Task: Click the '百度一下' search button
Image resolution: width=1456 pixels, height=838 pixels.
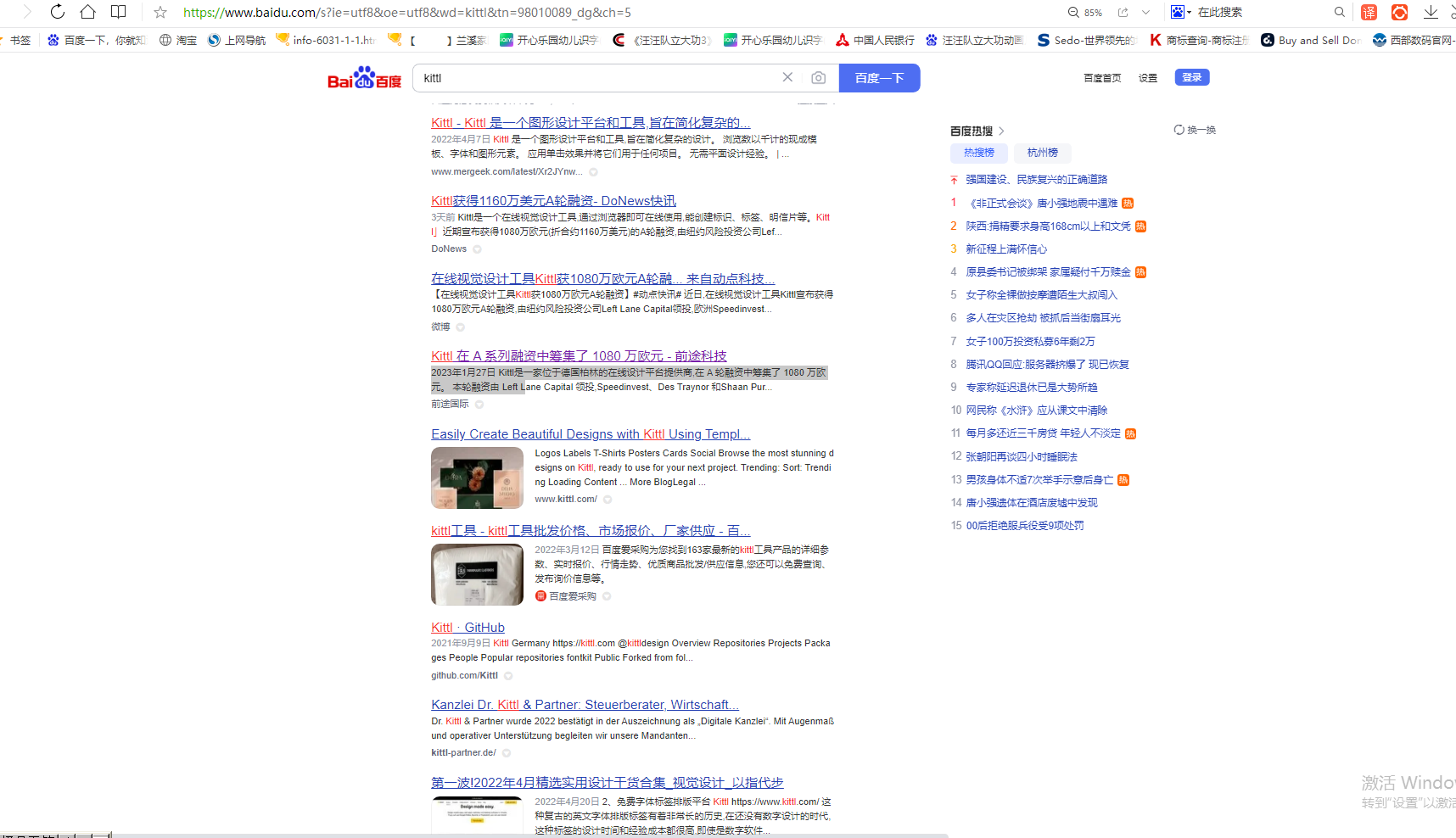Action: pos(879,78)
